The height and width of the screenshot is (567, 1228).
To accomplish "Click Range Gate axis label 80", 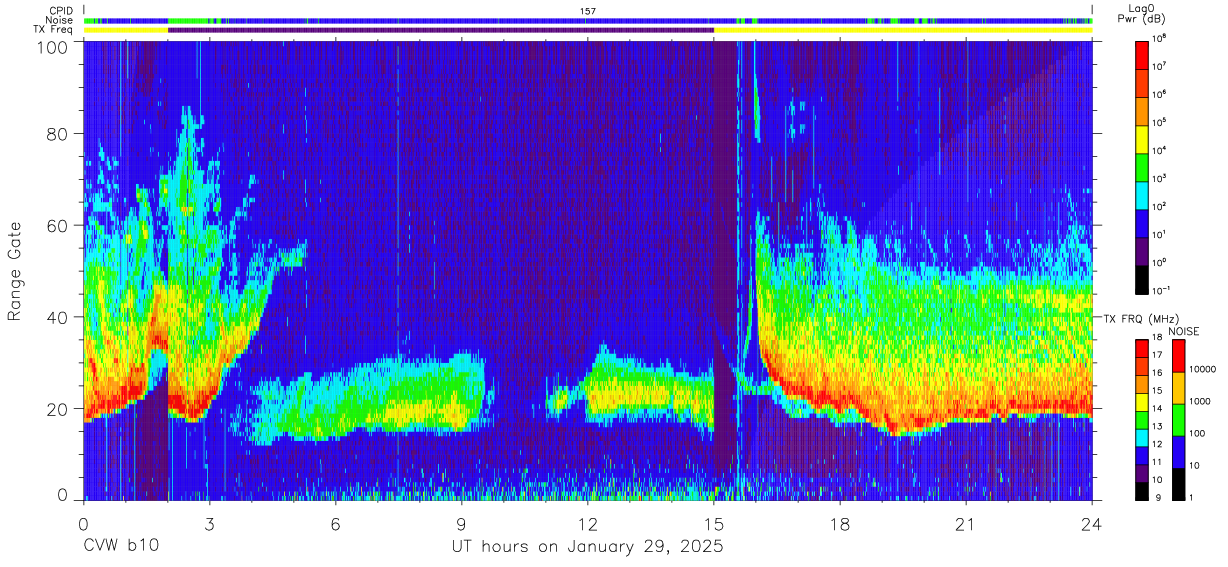I will 59,135.
